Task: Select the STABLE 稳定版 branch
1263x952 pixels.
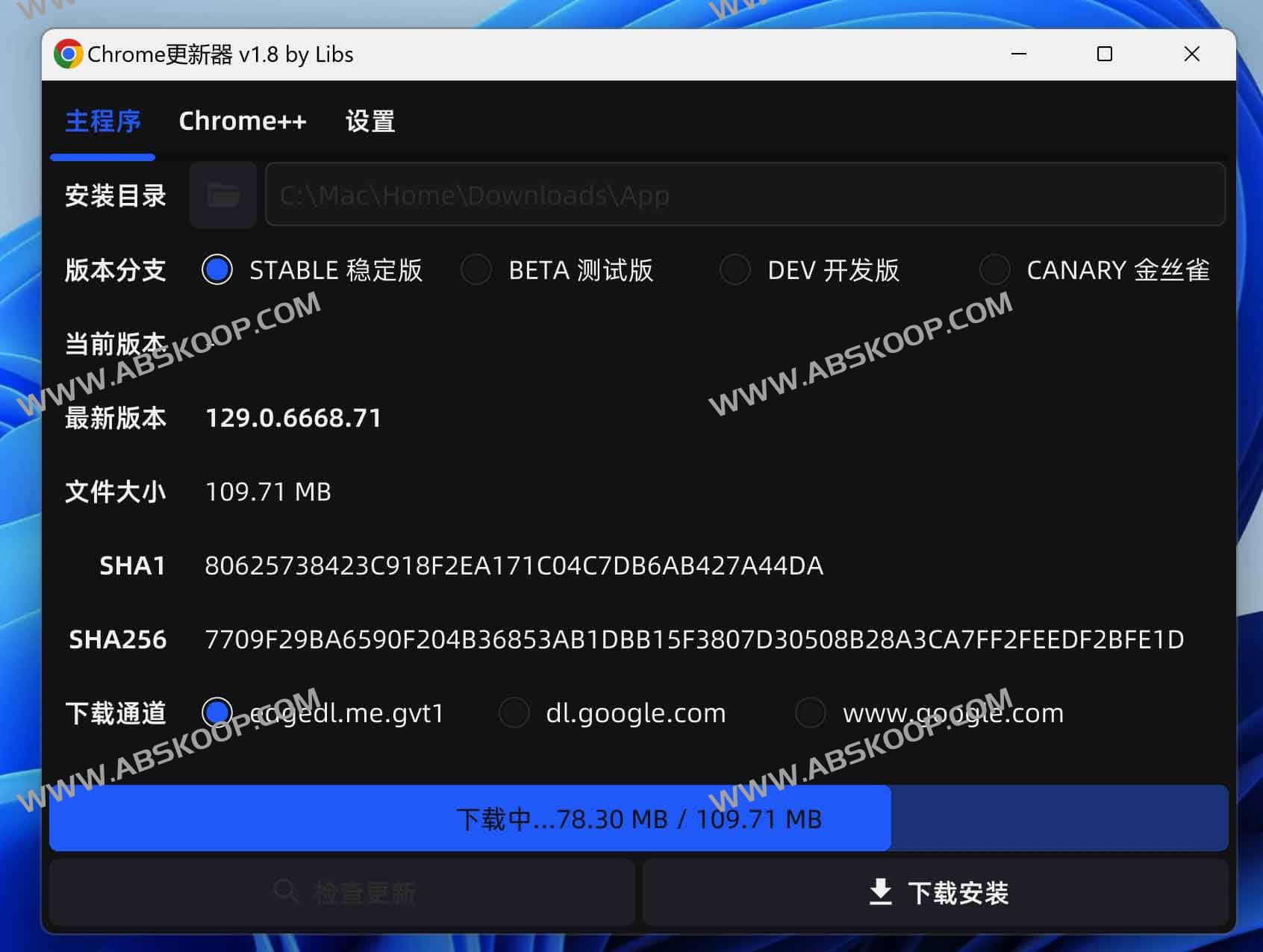Action: point(217,270)
